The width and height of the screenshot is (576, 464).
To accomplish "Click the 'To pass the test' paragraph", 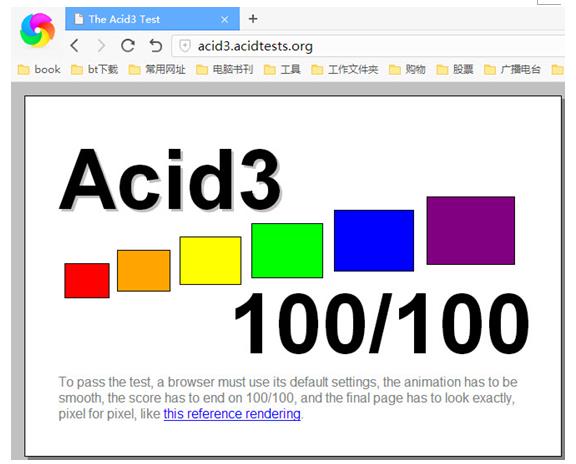I will (288, 398).
